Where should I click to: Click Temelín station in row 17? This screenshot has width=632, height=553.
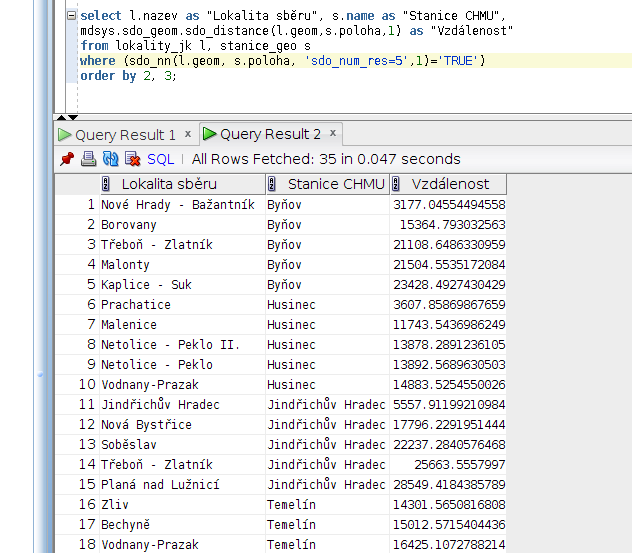point(327,524)
